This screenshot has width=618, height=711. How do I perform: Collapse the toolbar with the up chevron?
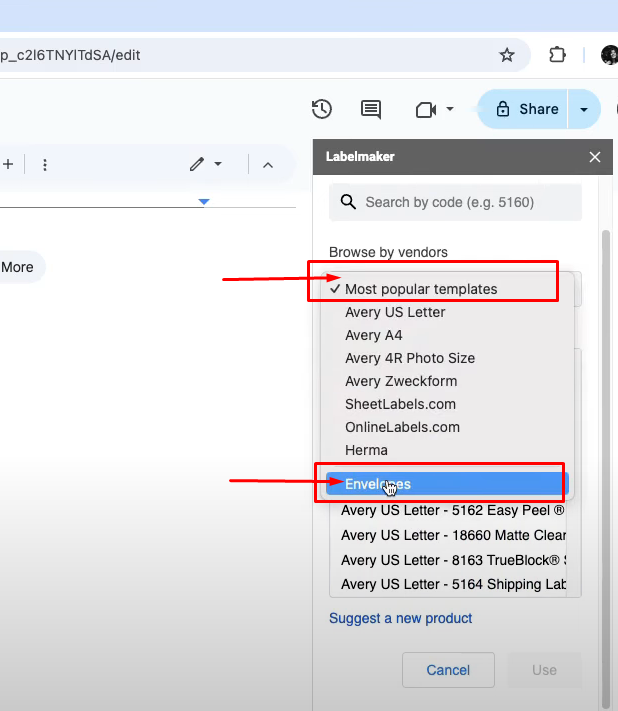pos(268,165)
